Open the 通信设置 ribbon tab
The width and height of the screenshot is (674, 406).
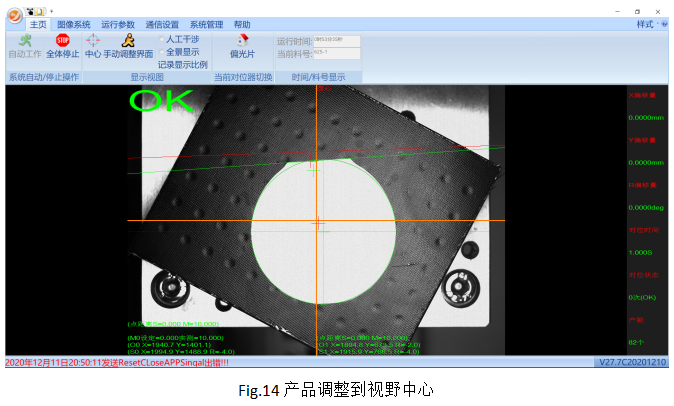[x=162, y=23]
